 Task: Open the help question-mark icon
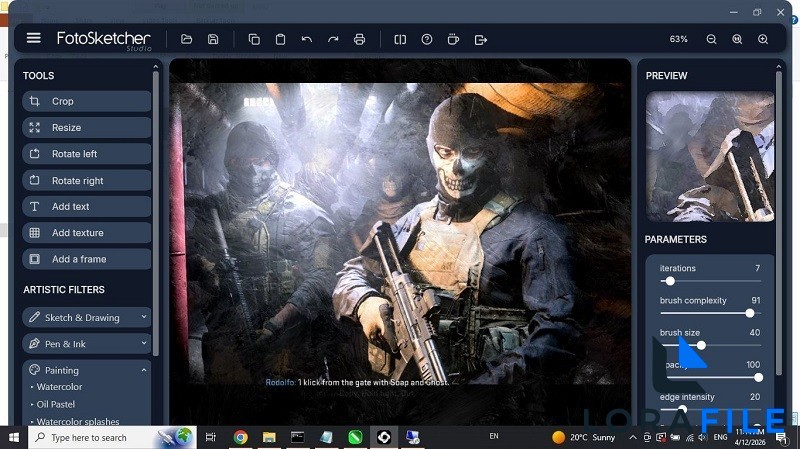tap(427, 39)
